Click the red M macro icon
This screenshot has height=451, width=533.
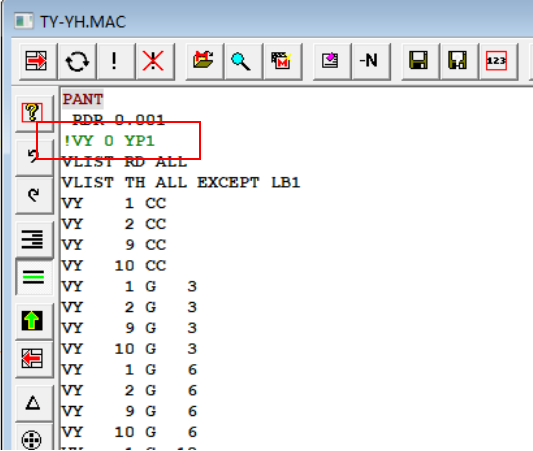coord(281,61)
